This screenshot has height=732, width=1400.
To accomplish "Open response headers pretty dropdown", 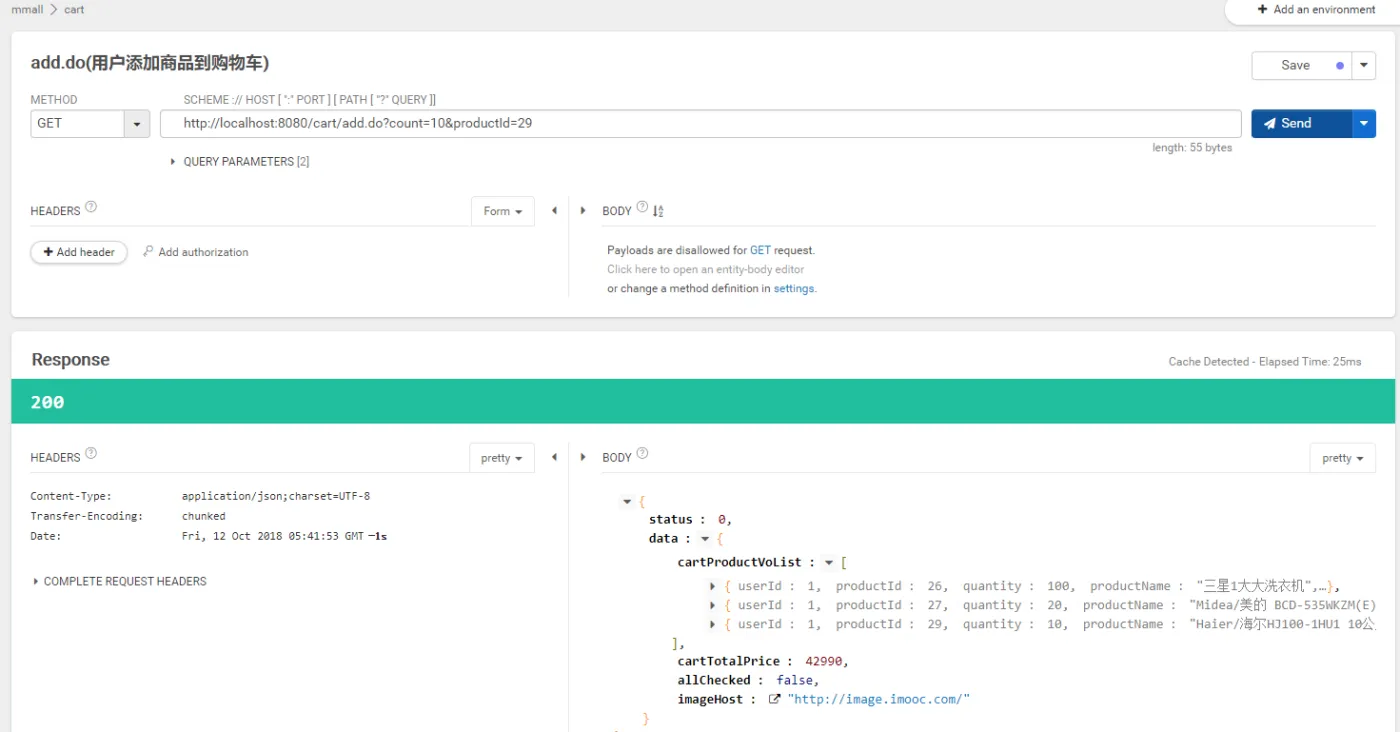I will pyautogui.click(x=502, y=457).
